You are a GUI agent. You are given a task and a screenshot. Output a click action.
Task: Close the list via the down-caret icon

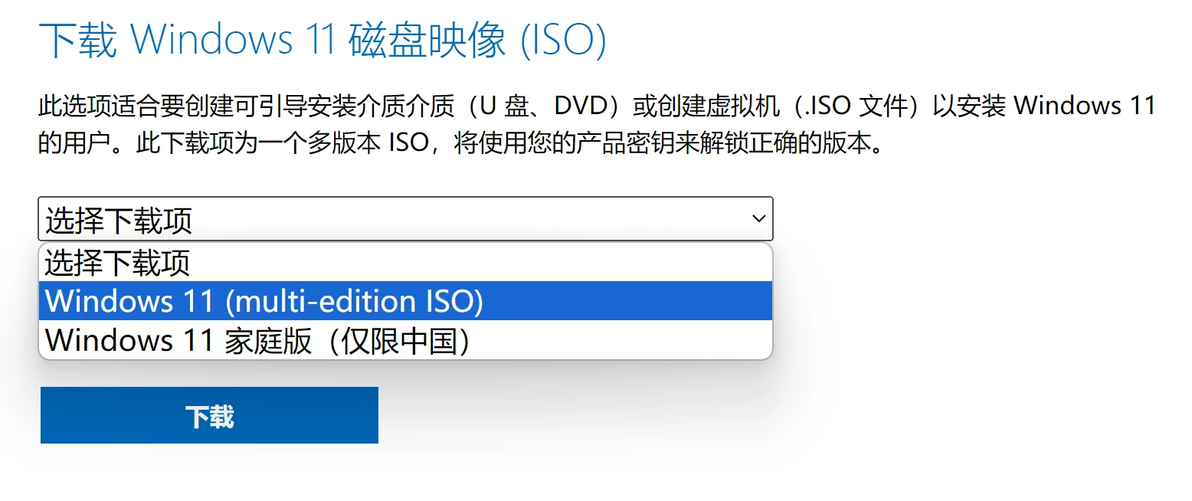758,219
